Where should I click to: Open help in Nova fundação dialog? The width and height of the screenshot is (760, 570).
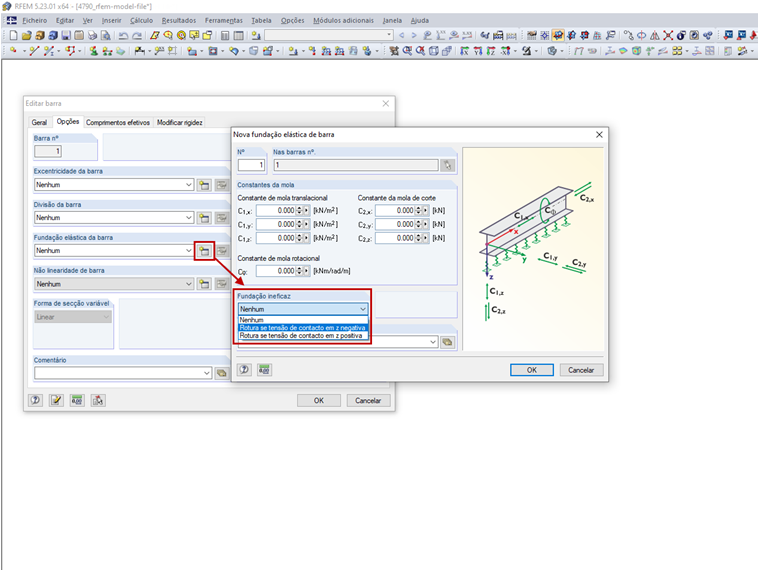tap(244, 370)
